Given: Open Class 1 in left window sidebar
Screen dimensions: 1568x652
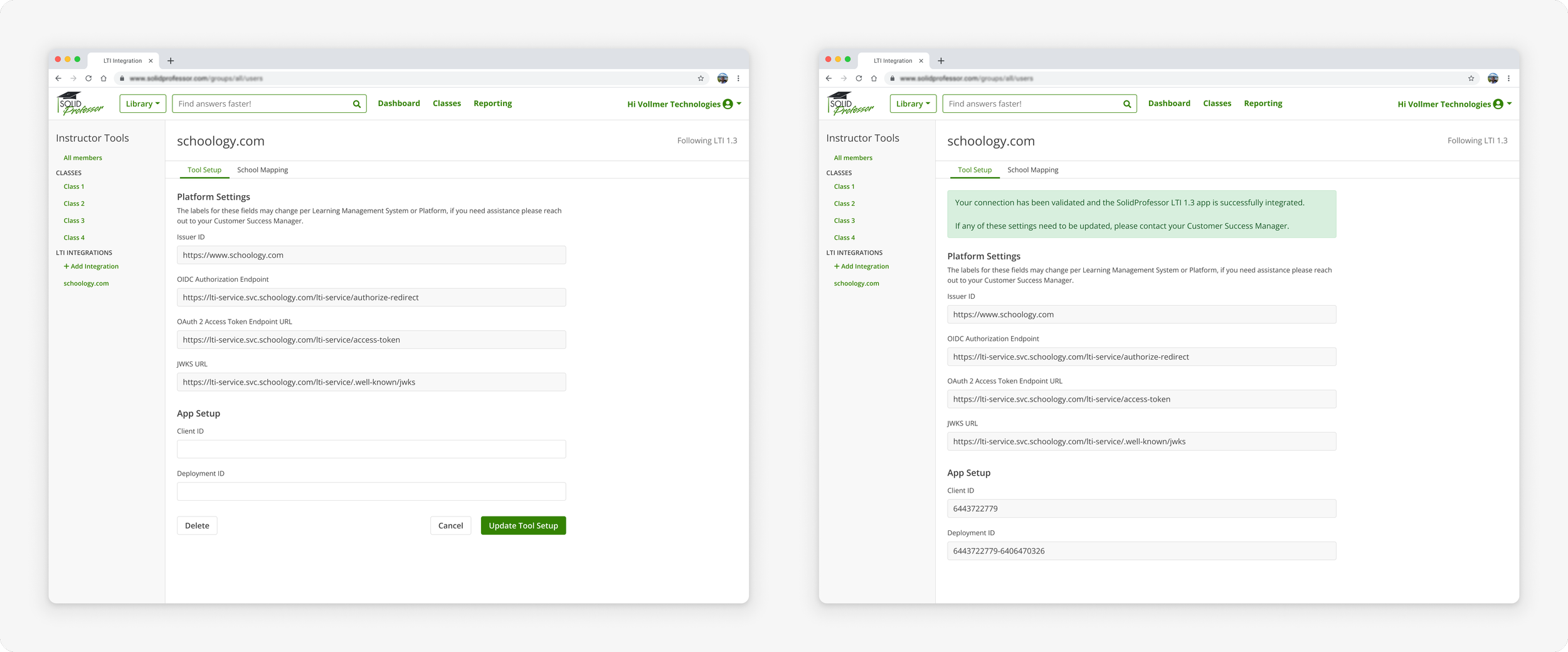Looking at the screenshot, I should [74, 187].
